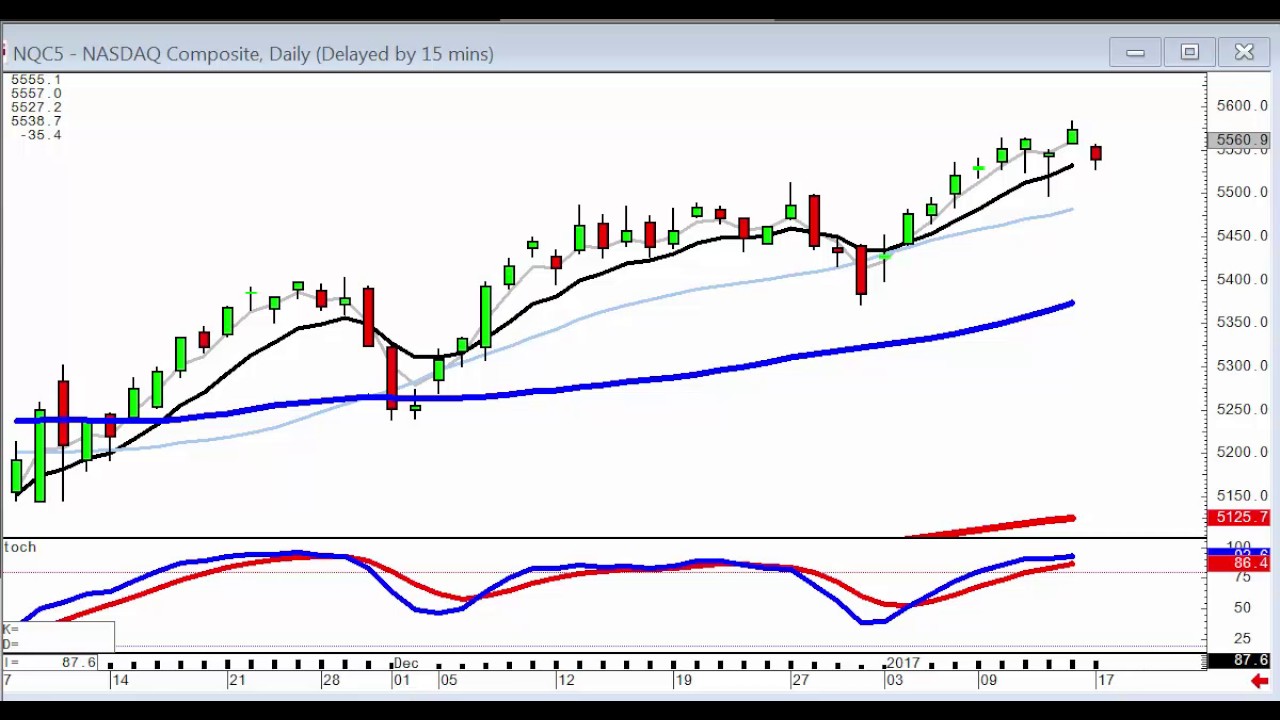Select date 21 on the time axis

click(237, 680)
